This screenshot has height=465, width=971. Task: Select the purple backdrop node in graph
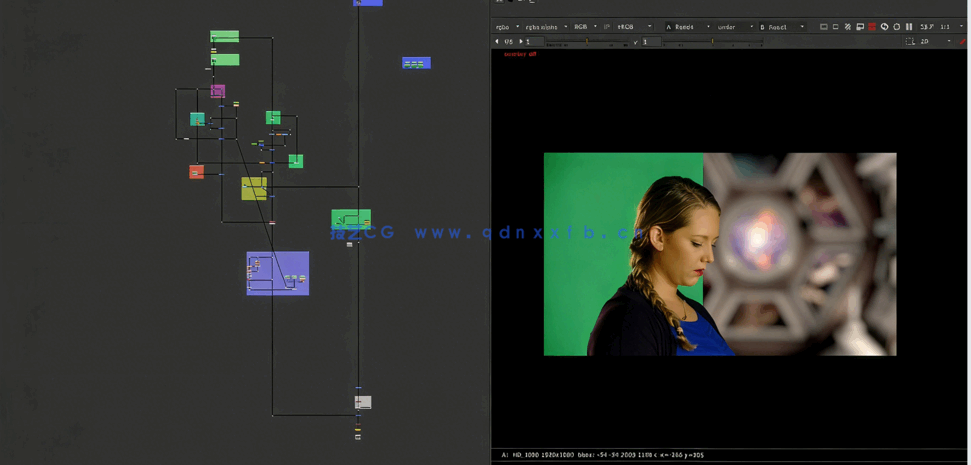coord(218,91)
